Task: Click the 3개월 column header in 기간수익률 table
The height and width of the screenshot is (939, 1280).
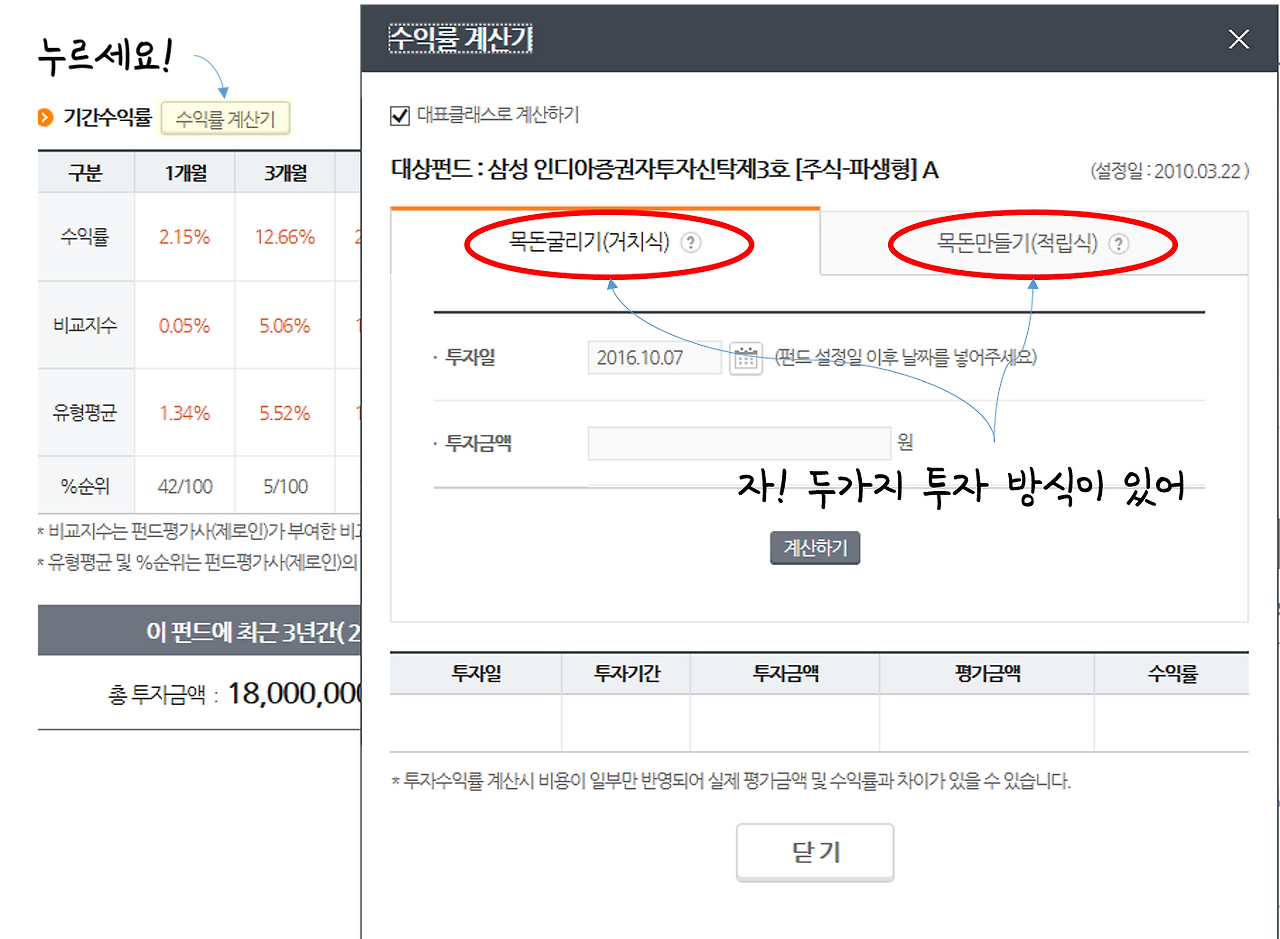Action: (283, 172)
